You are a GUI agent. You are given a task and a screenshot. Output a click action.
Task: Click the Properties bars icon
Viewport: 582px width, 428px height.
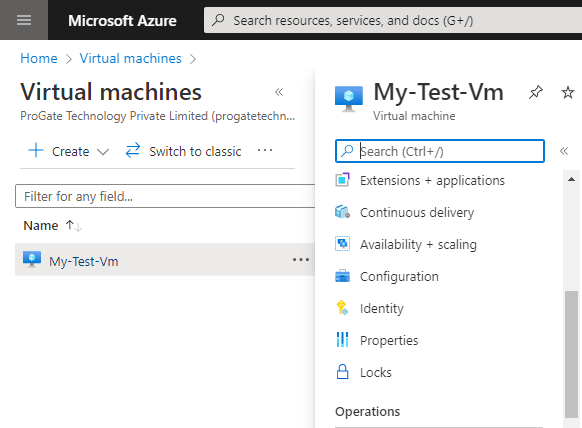click(x=342, y=340)
